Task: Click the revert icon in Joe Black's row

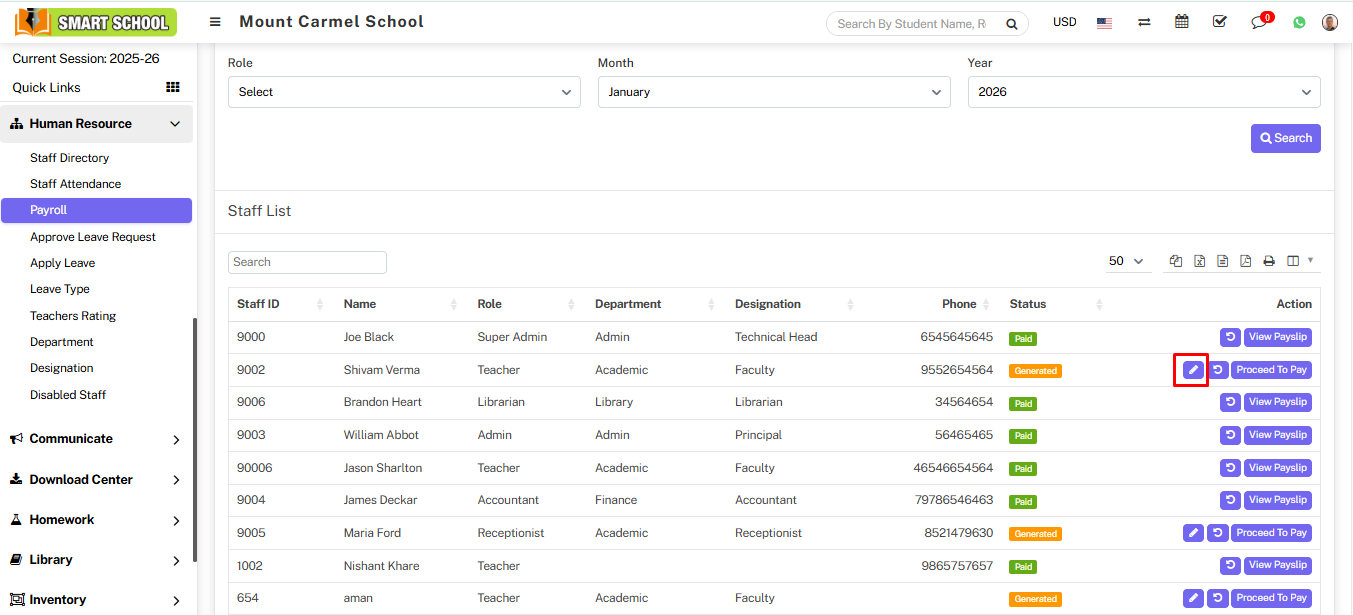Action: pyautogui.click(x=1230, y=337)
